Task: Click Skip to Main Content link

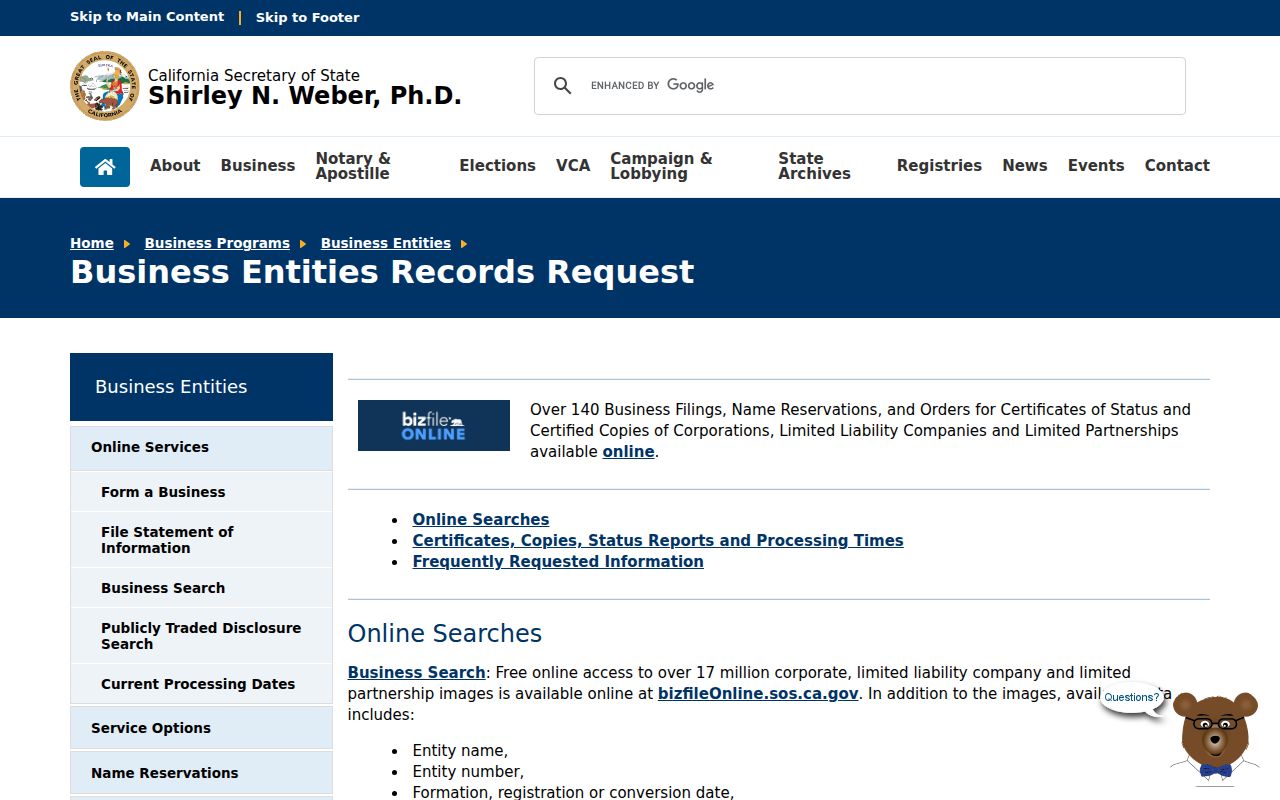Action: [147, 17]
